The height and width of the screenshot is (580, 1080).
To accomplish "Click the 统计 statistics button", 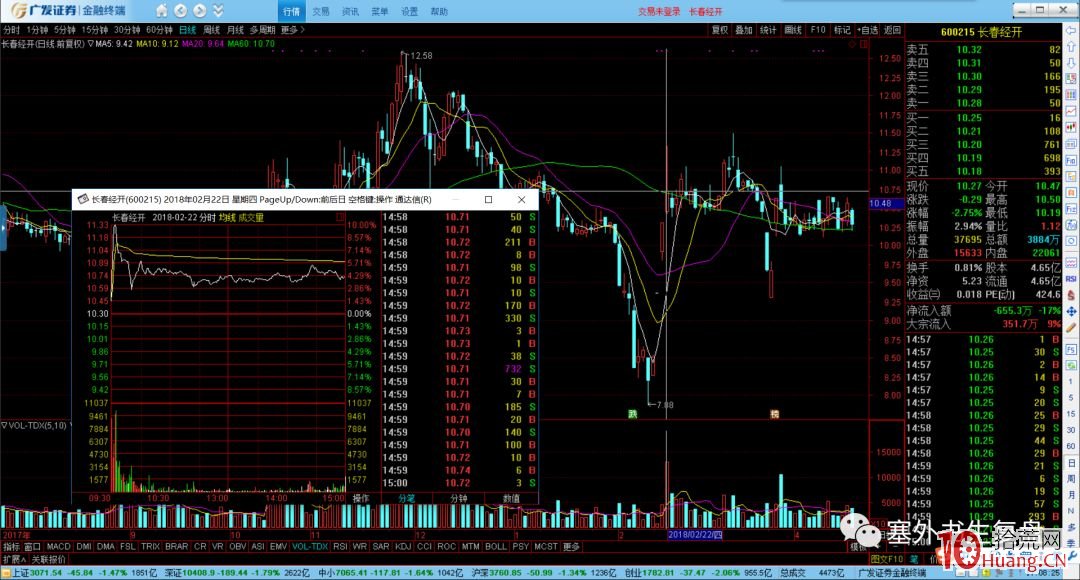I will [768, 30].
